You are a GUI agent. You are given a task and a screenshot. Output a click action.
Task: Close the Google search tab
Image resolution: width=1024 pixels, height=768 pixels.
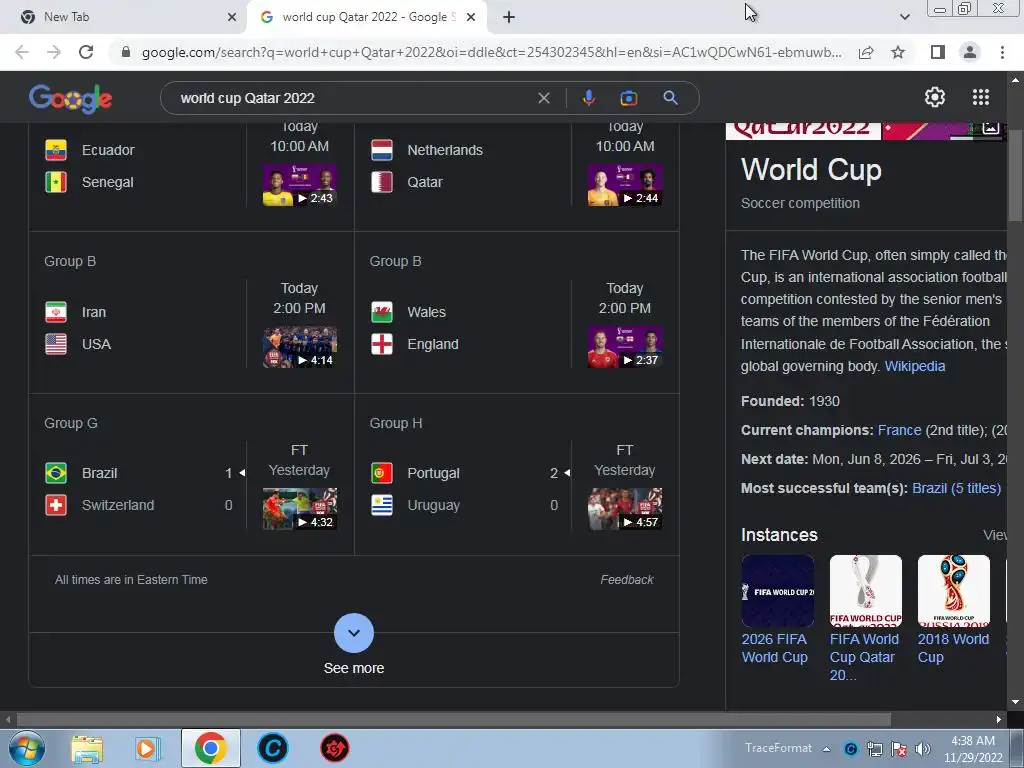tap(471, 17)
